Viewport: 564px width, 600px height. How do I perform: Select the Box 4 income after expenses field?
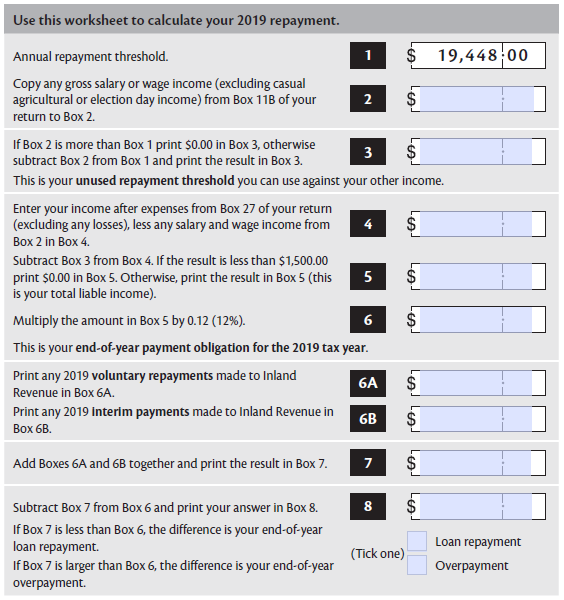tap(478, 223)
